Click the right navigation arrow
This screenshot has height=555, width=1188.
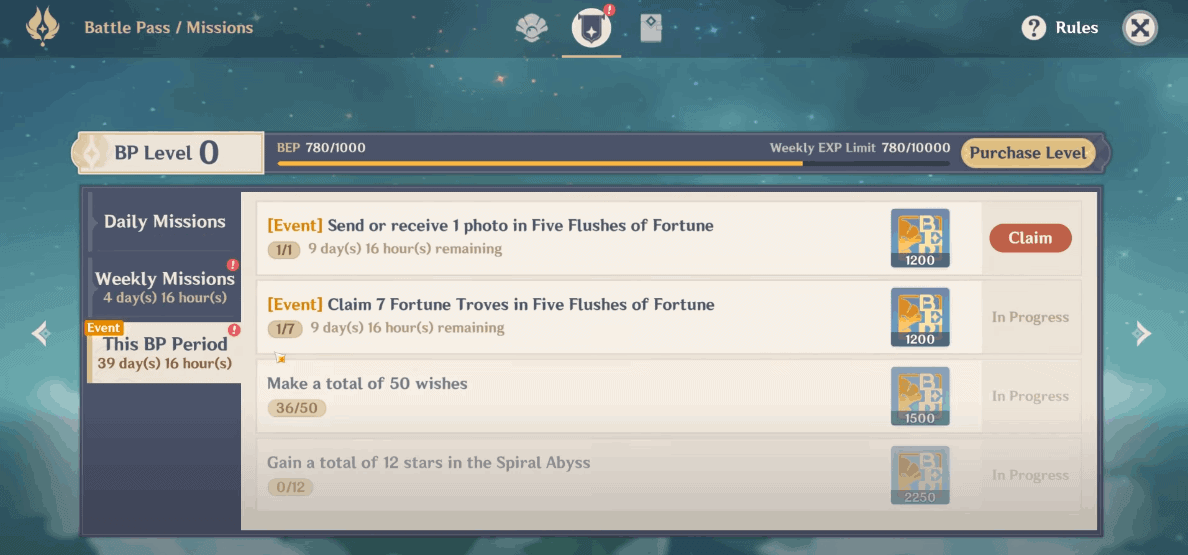tap(1142, 333)
